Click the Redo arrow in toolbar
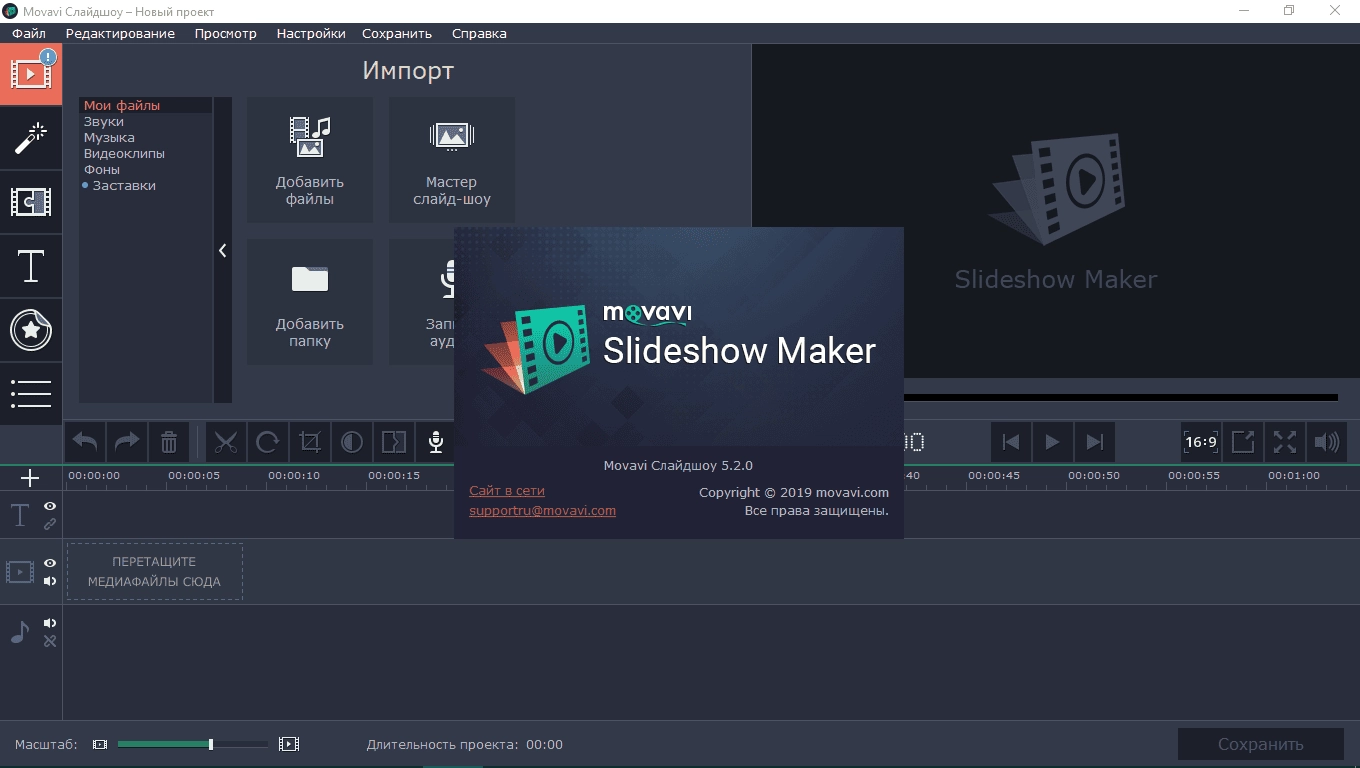 point(127,442)
